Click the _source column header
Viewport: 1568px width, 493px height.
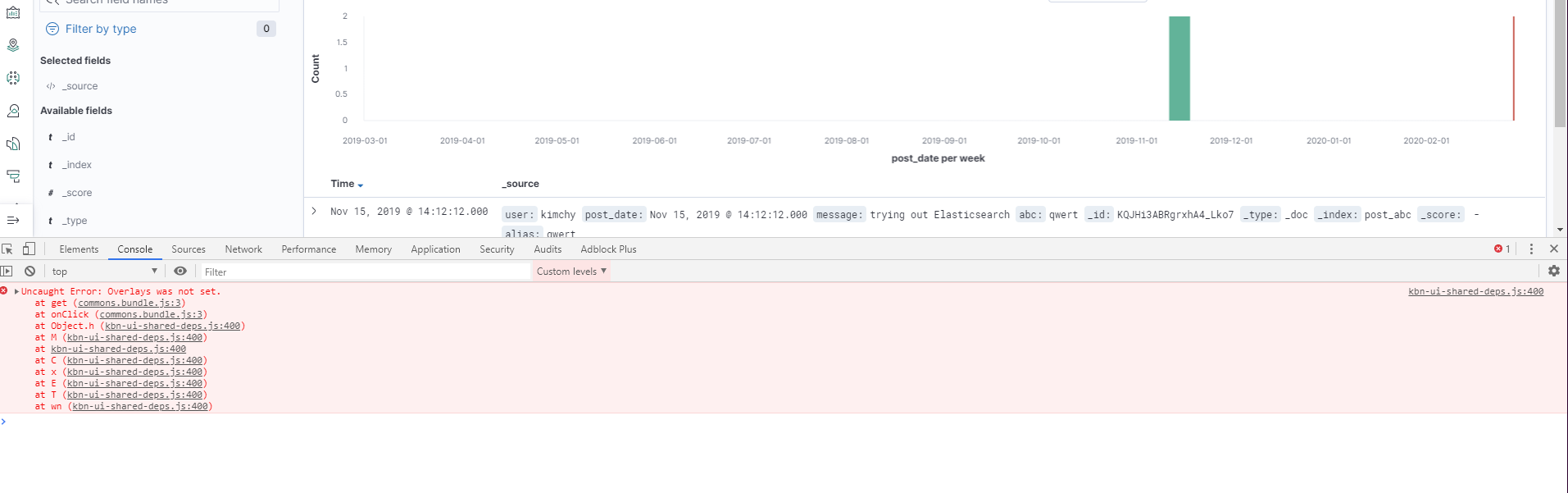pos(520,184)
